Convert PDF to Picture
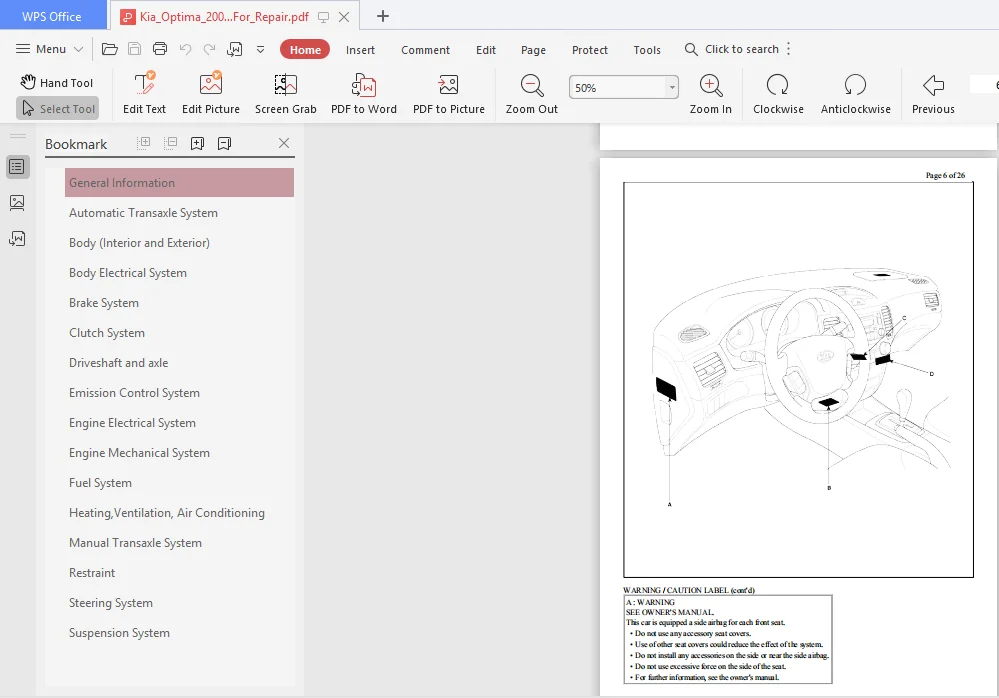 pos(449,93)
